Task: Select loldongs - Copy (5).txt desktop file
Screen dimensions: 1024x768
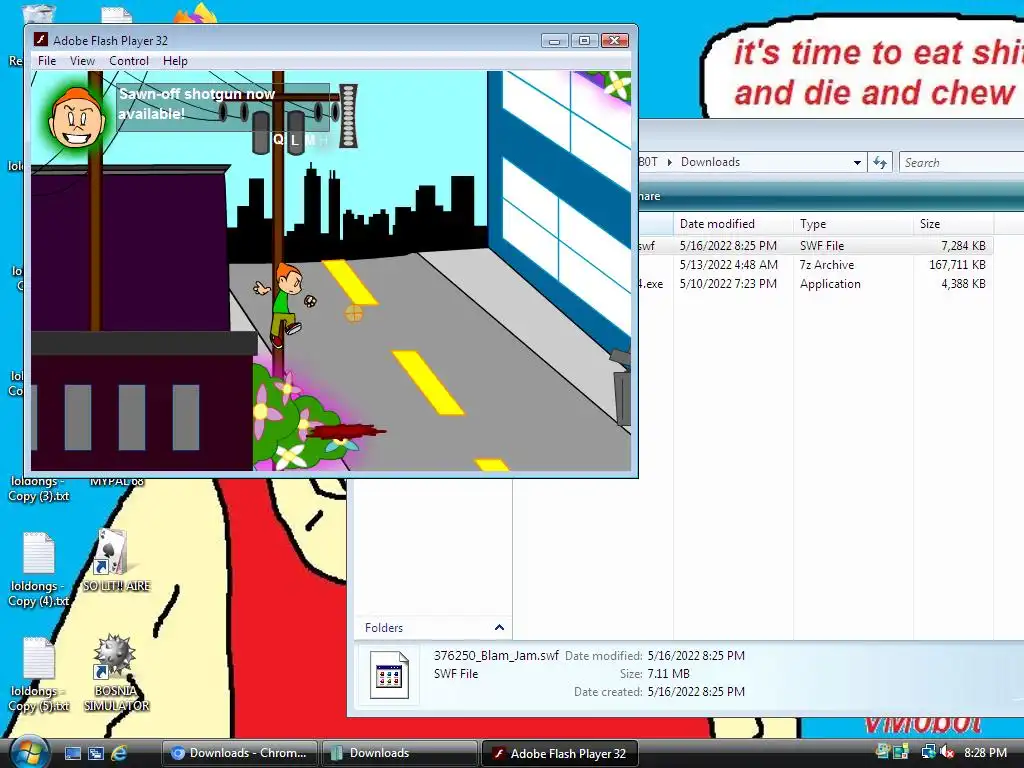Action: [x=39, y=675]
